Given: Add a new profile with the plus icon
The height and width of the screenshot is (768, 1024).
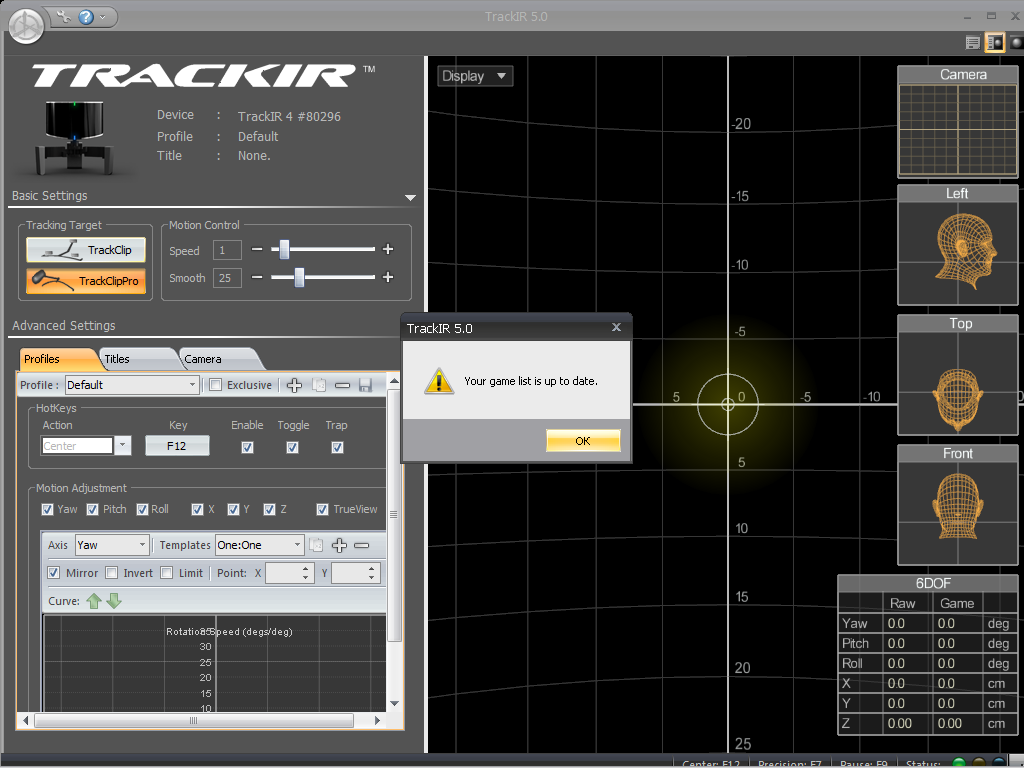Looking at the screenshot, I should [295, 385].
